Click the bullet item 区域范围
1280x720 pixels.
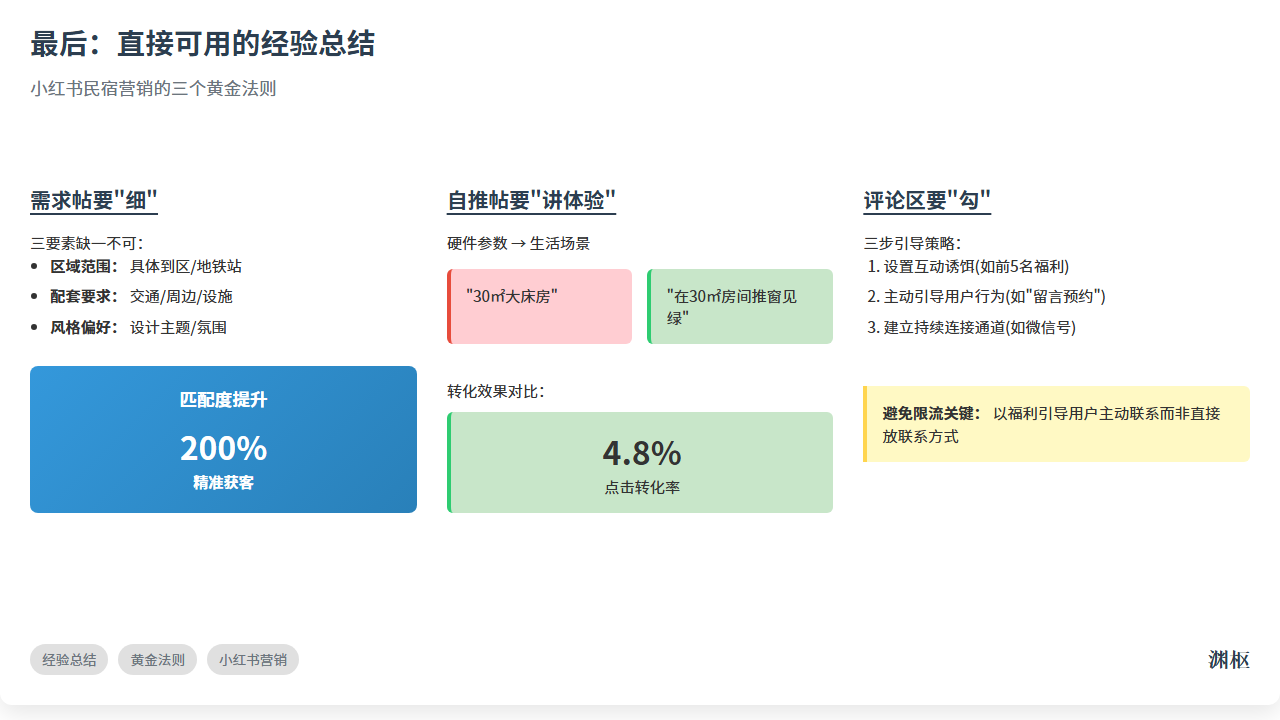[146, 267]
